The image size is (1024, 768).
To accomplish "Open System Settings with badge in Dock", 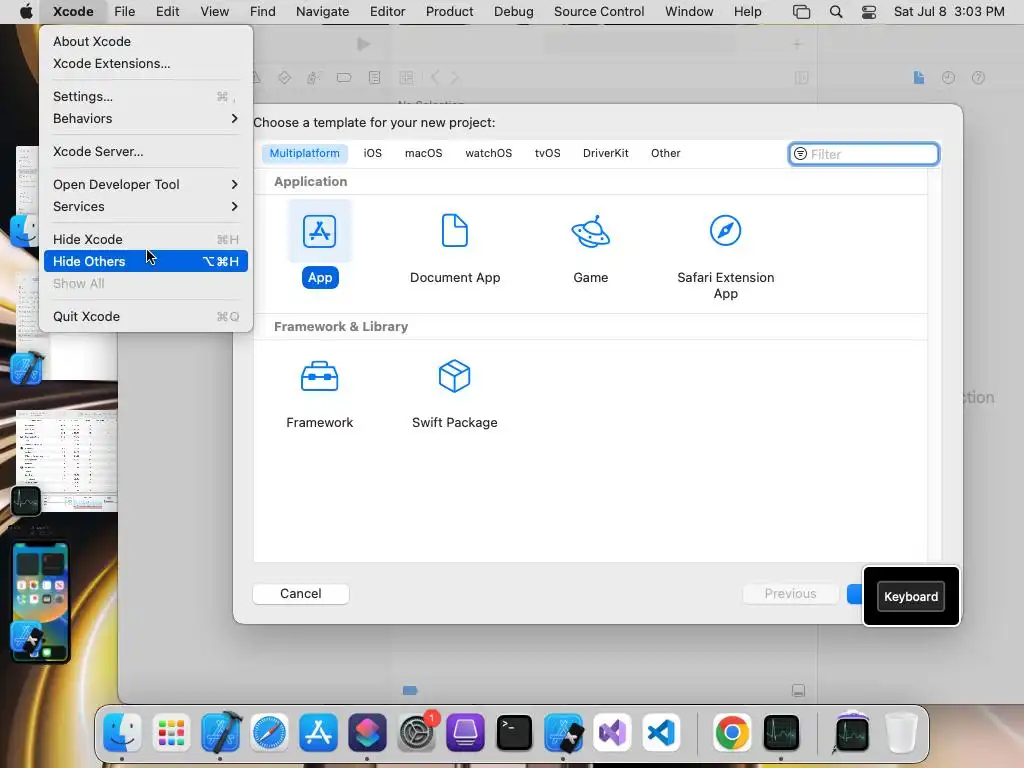I will click(x=416, y=733).
